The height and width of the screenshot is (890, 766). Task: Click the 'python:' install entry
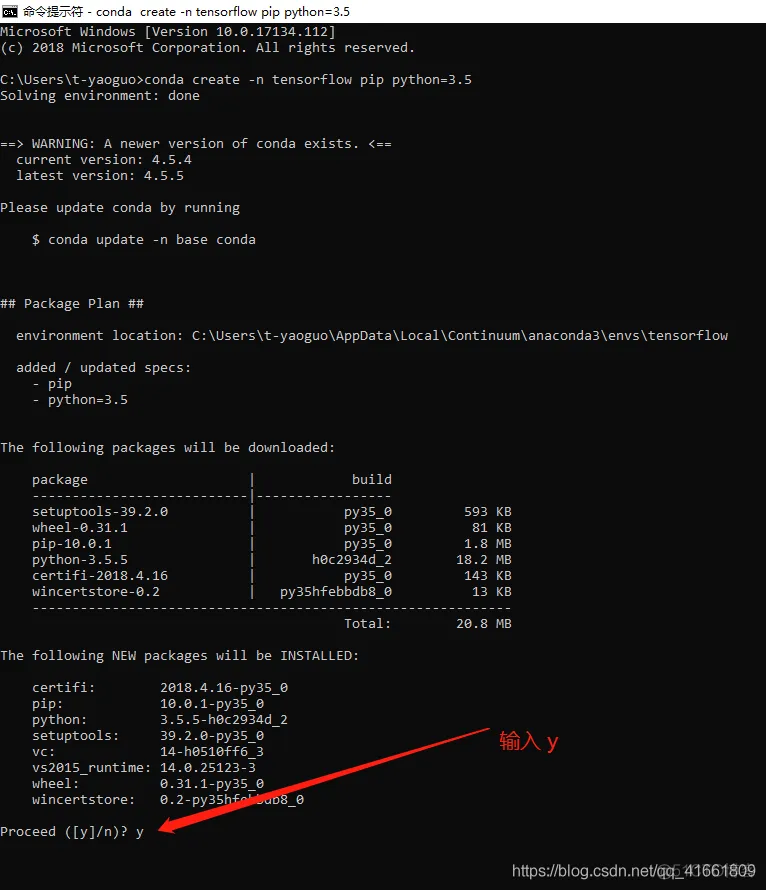coord(60,720)
